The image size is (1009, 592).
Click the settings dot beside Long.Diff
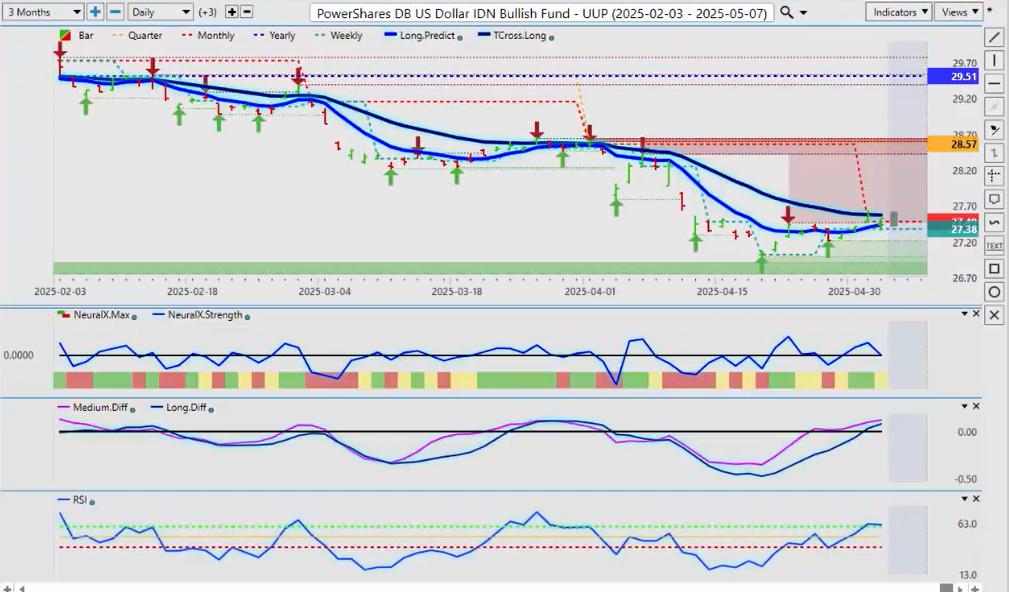(x=211, y=409)
